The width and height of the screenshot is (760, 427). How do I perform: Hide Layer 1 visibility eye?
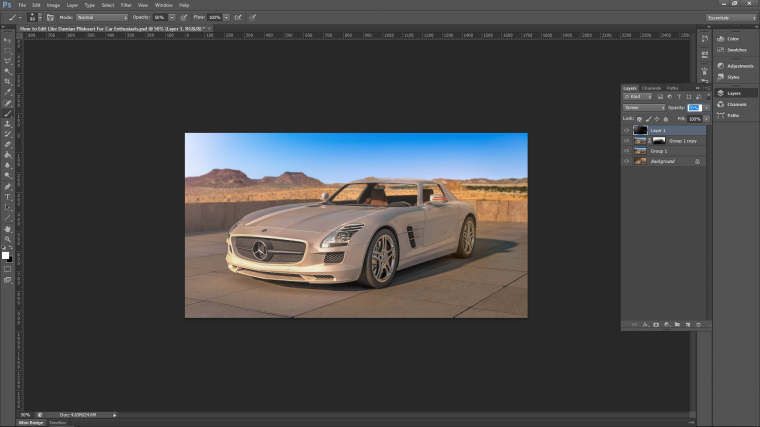pos(626,130)
